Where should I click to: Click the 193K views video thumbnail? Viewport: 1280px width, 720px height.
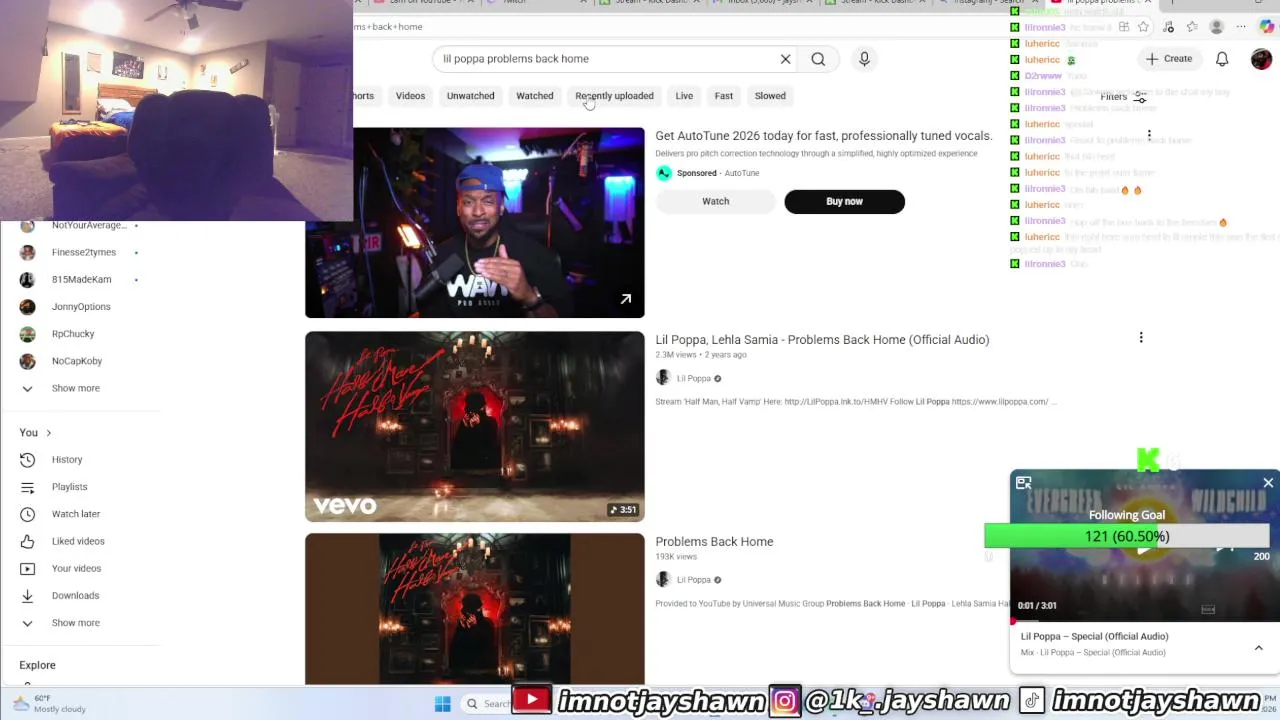click(475, 609)
